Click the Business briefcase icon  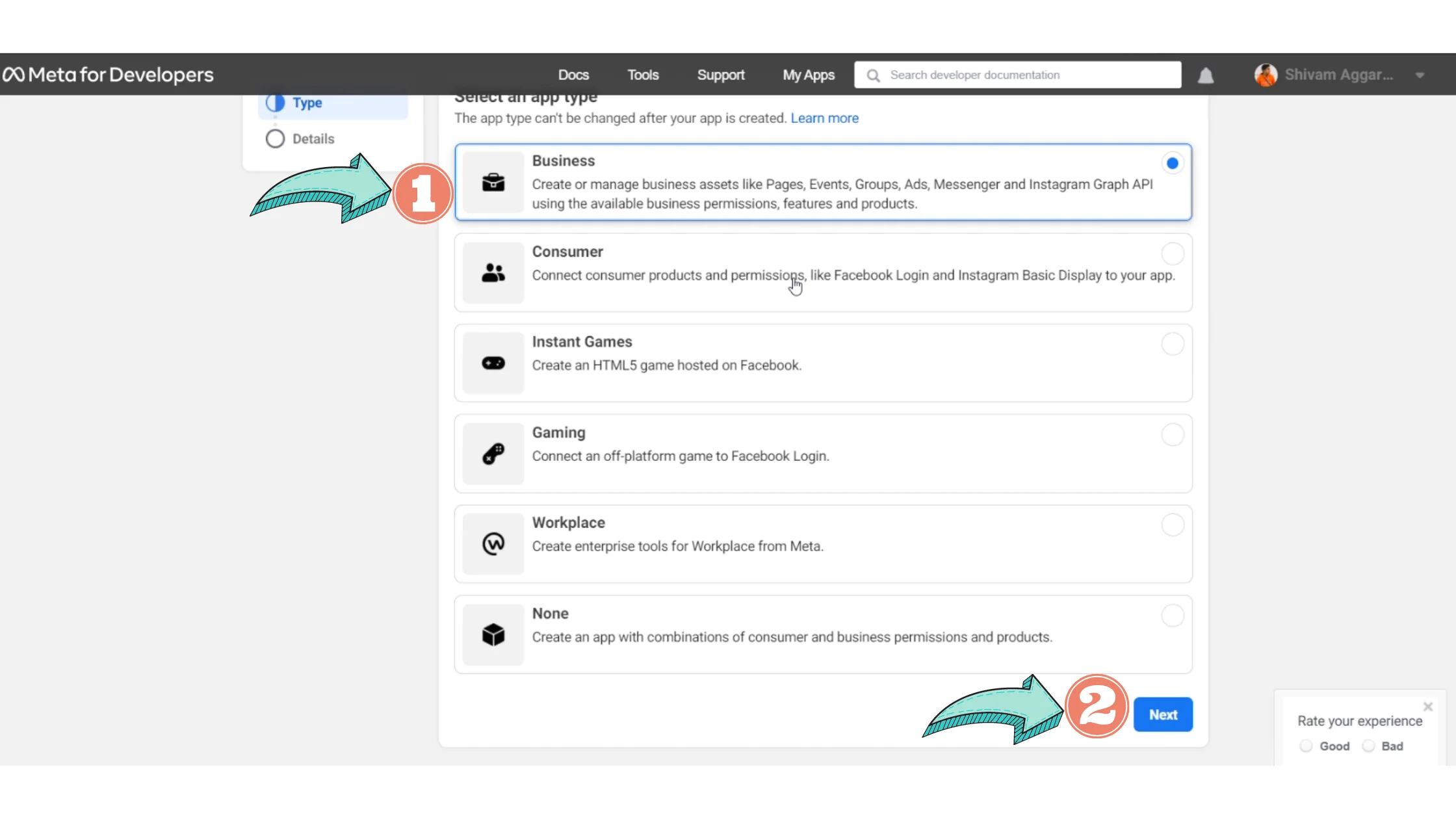493,183
